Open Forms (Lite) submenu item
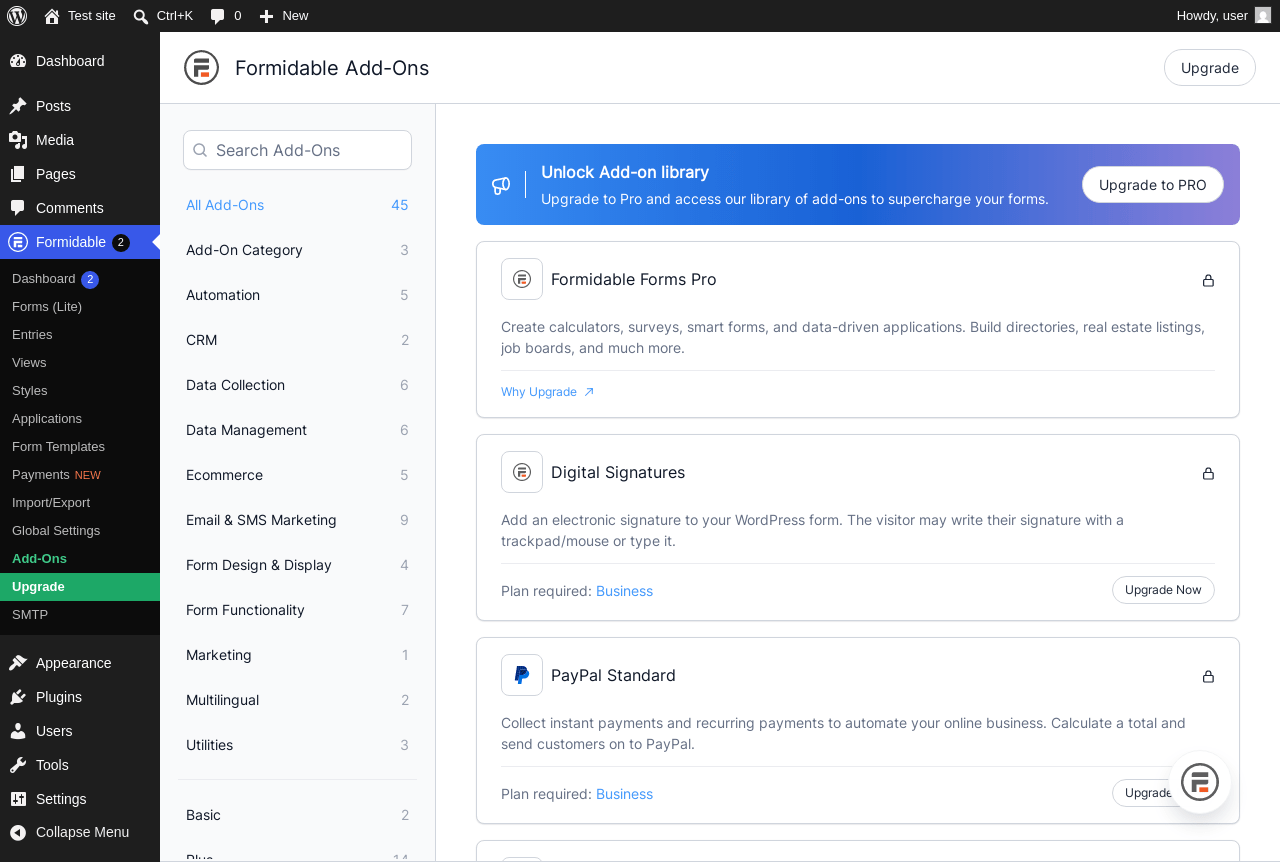This screenshot has height=862, width=1280. click(x=80, y=307)
